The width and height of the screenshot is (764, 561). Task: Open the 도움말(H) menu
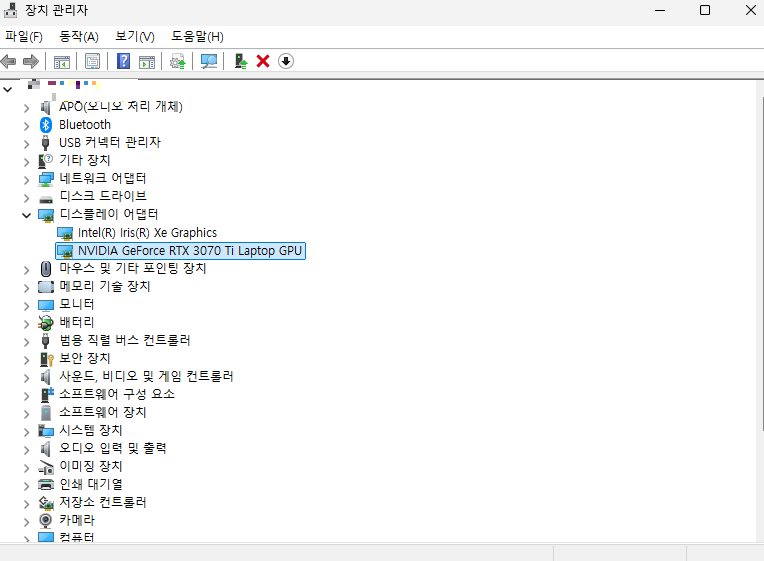point(197,37)
